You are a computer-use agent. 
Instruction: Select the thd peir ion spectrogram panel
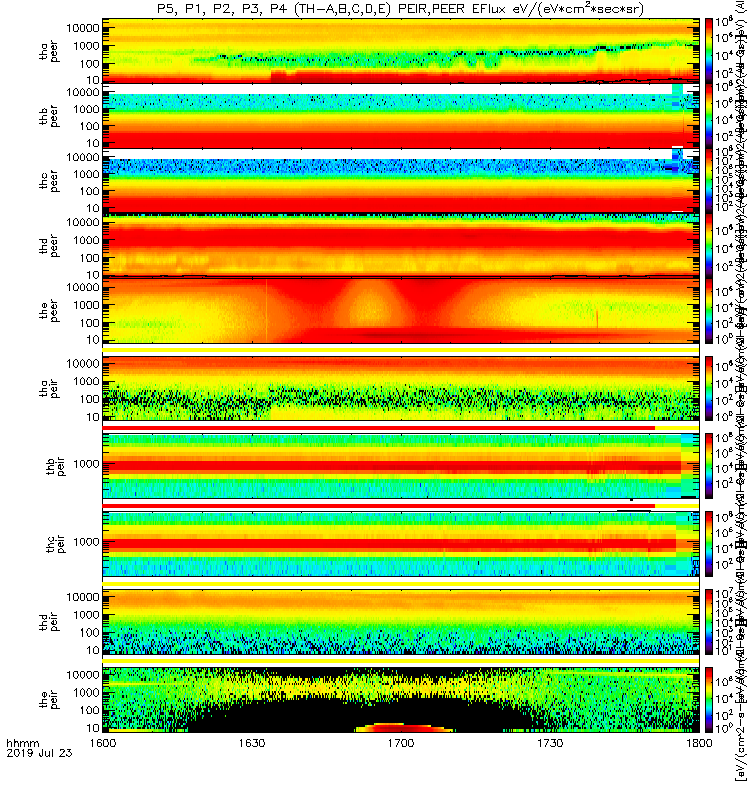coord(401,621)
